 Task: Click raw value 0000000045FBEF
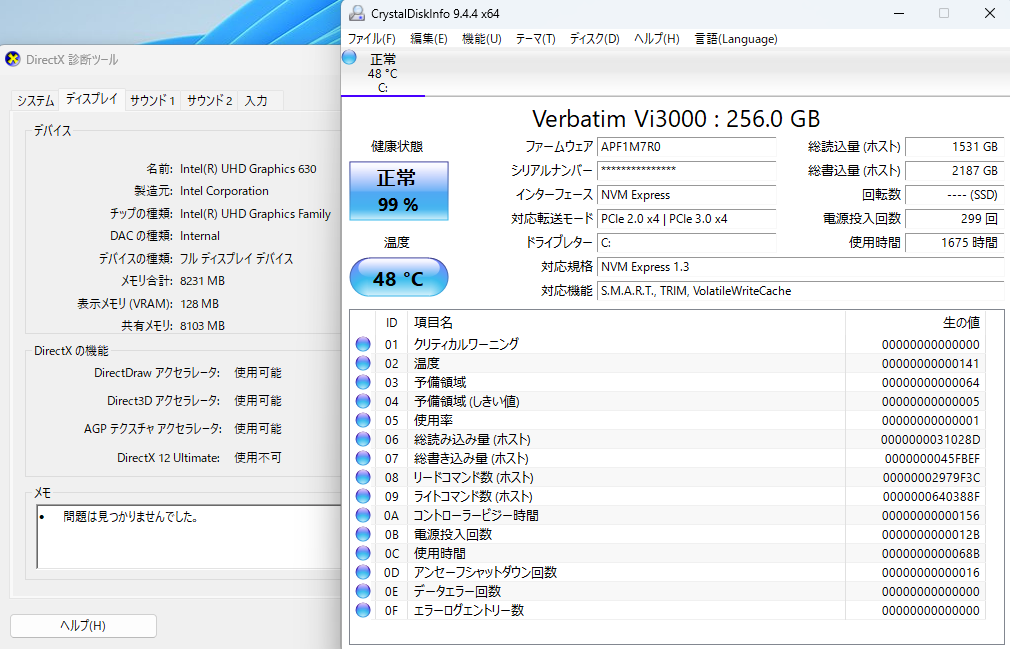[932, 458]
